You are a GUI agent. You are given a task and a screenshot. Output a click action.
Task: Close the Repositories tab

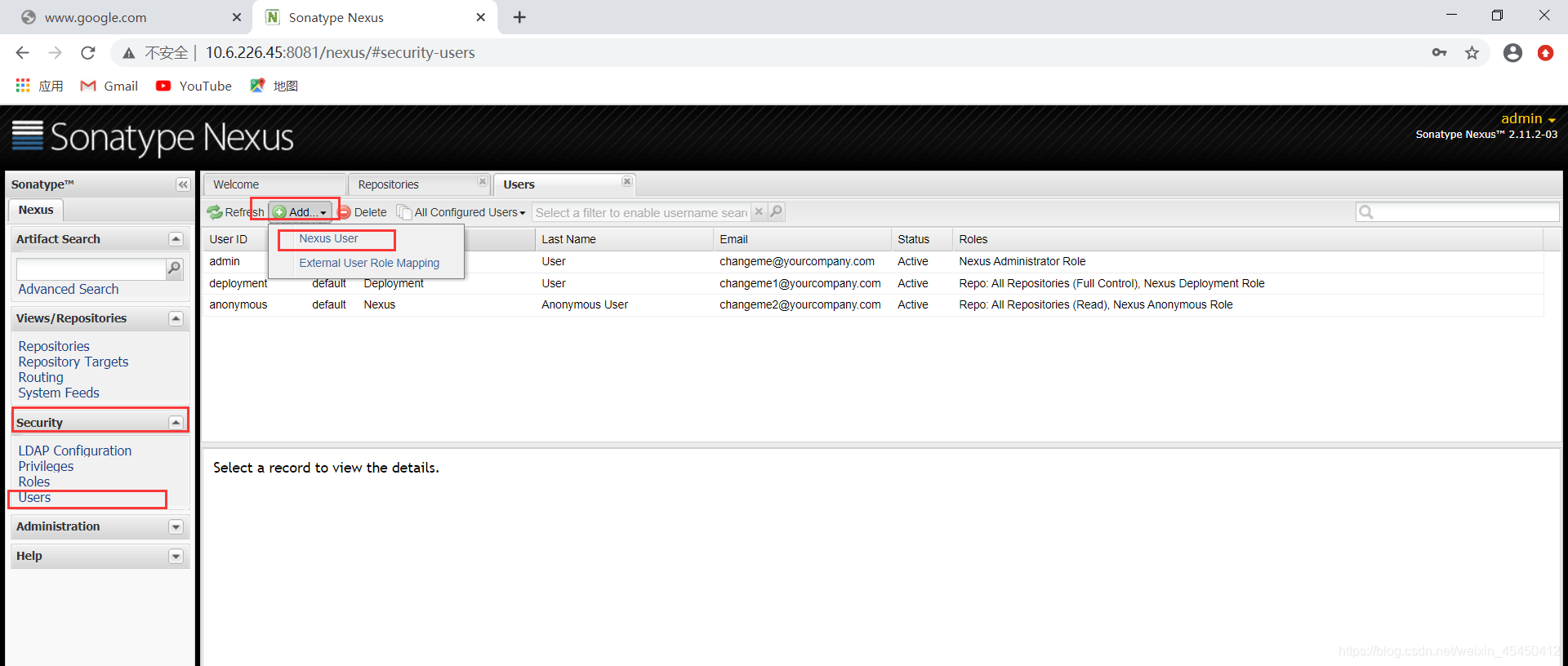(x=482, y=181)
